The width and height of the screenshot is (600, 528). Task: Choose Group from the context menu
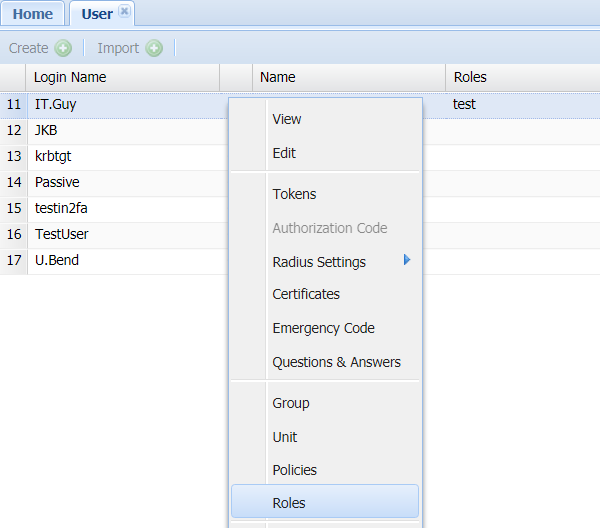pyautogui.click(x=291, y=403)
